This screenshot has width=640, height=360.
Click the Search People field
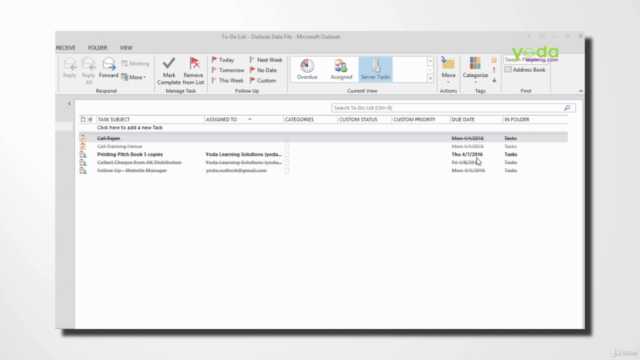(x=526, y=60)
